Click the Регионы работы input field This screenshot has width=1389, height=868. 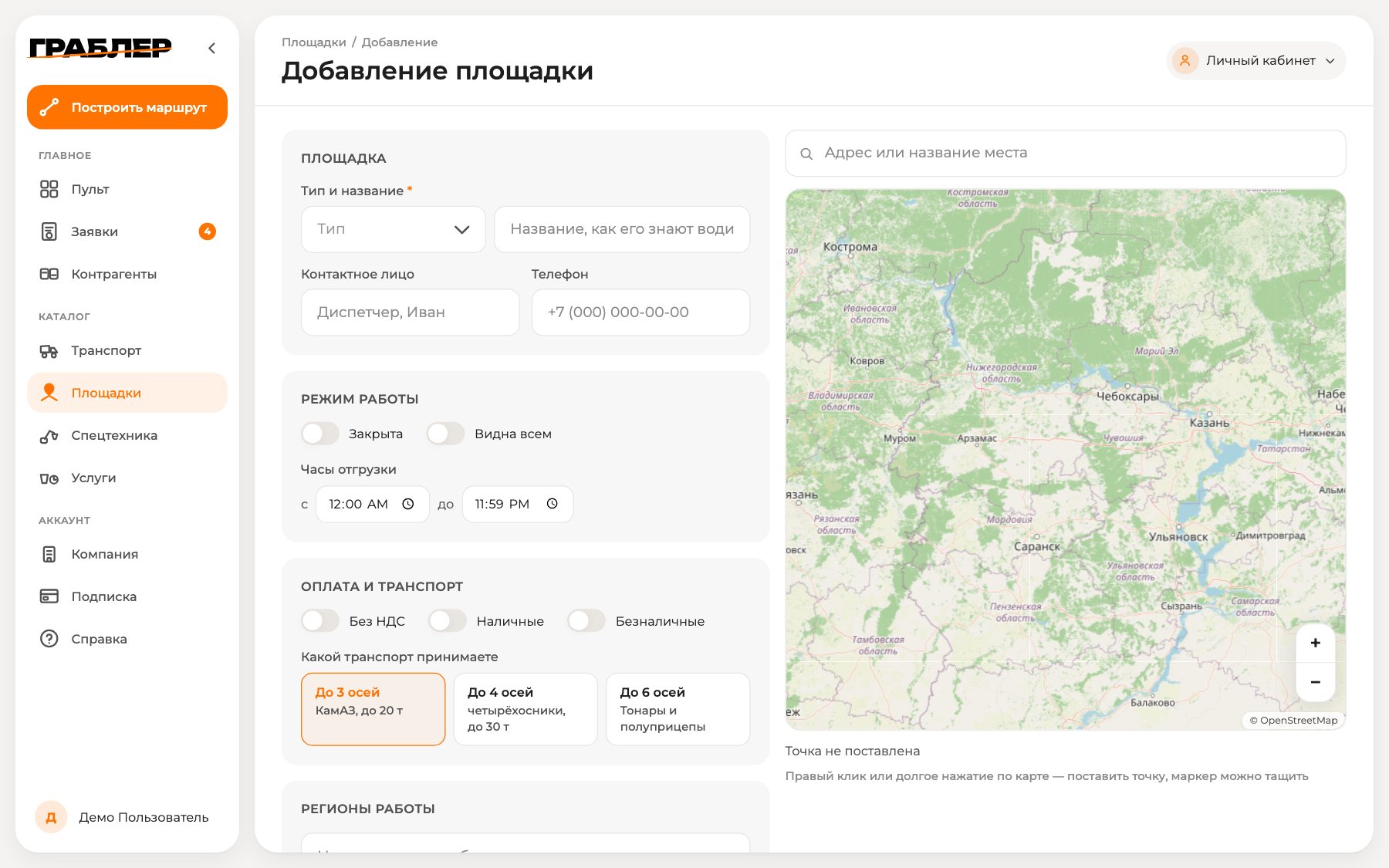coord(526,843)
